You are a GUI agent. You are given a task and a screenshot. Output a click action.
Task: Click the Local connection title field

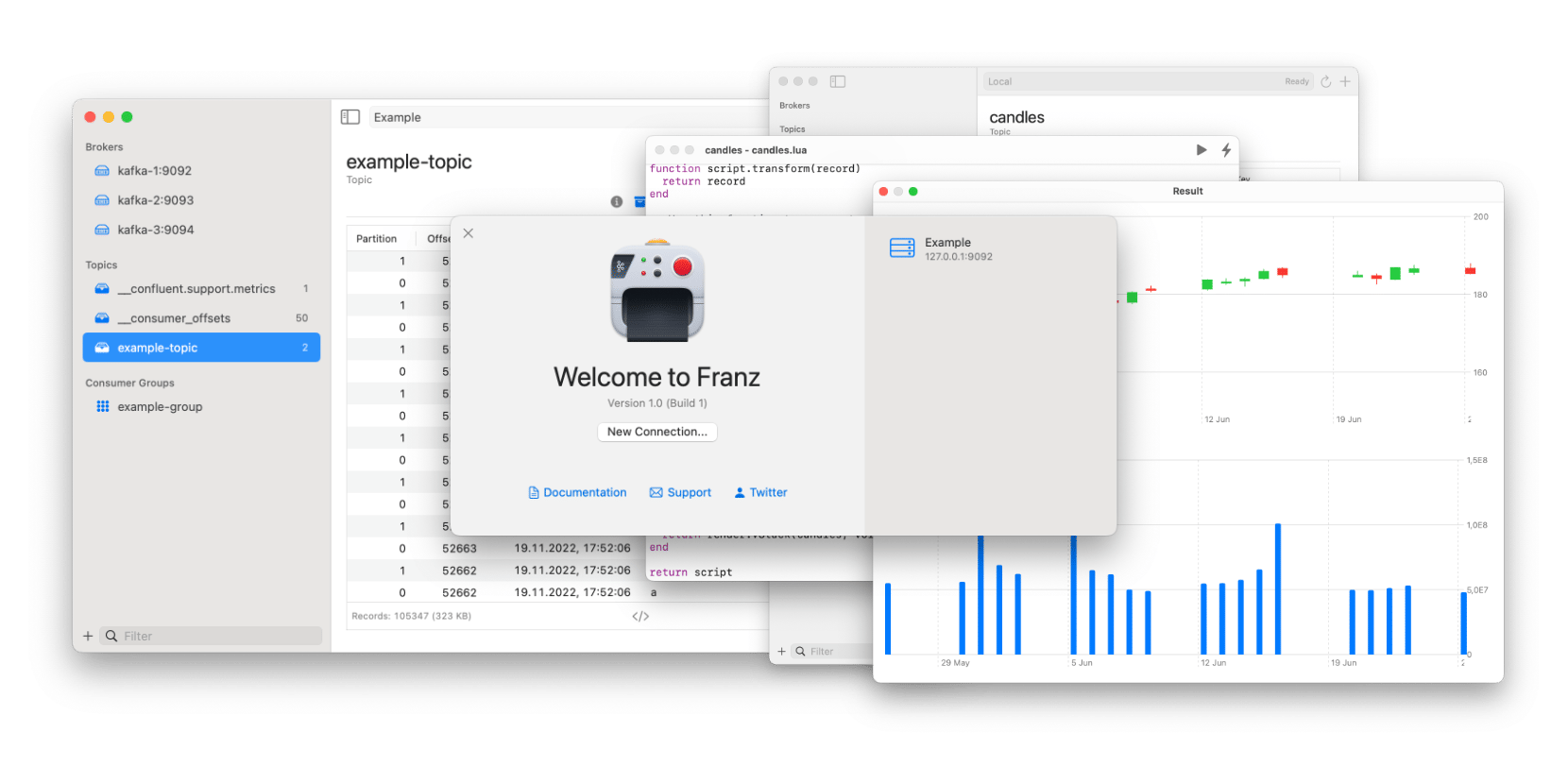1149,82
